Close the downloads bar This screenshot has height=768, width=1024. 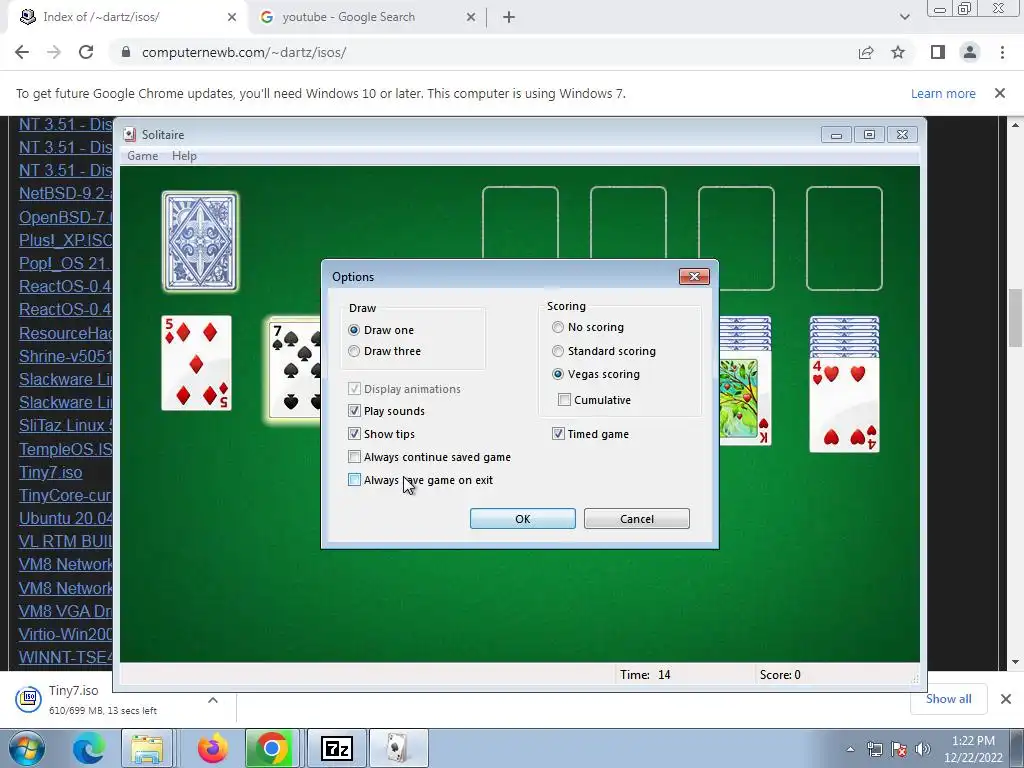click(x=1006, y=699)
